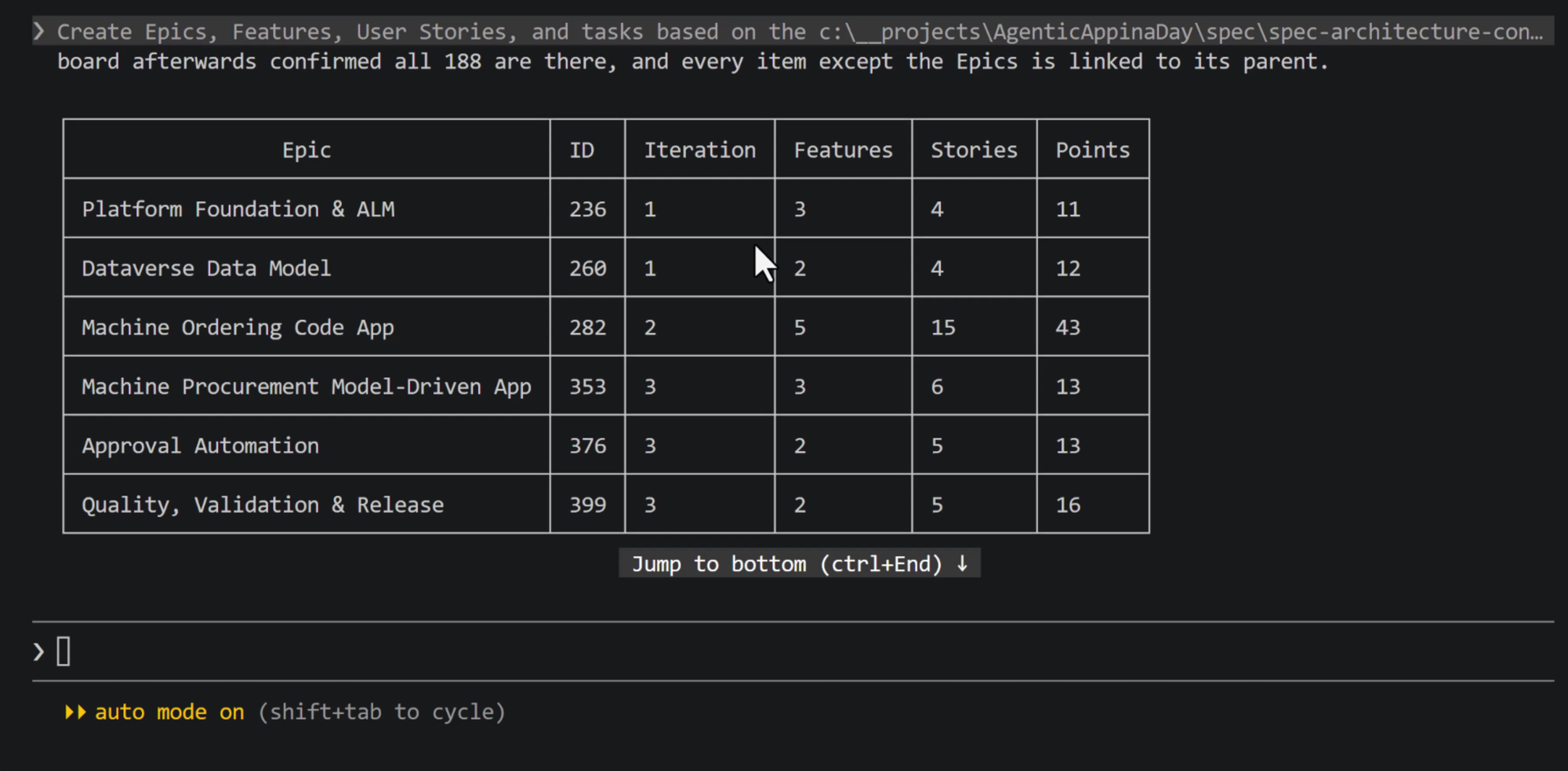Click ID 236 in the table
The image size is (1568, 771).
pyautogui.click(x=588, y=209)
